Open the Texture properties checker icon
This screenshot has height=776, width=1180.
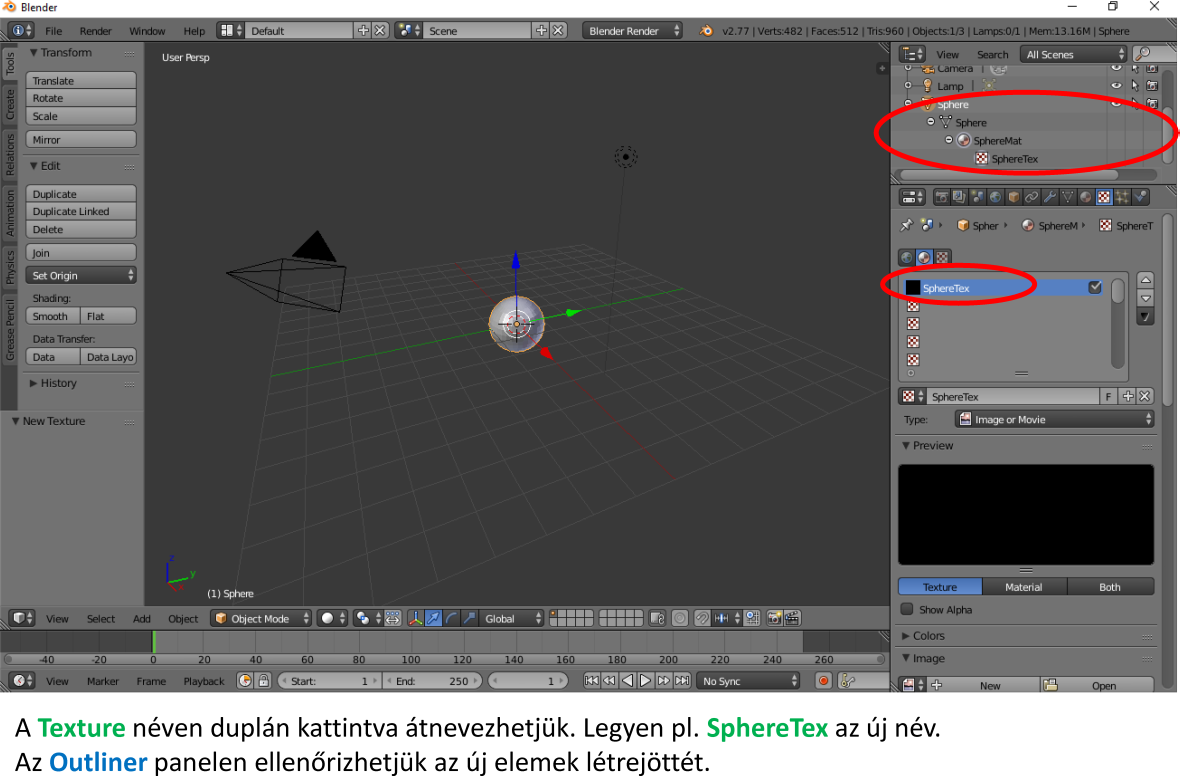tap(1103, 197)
